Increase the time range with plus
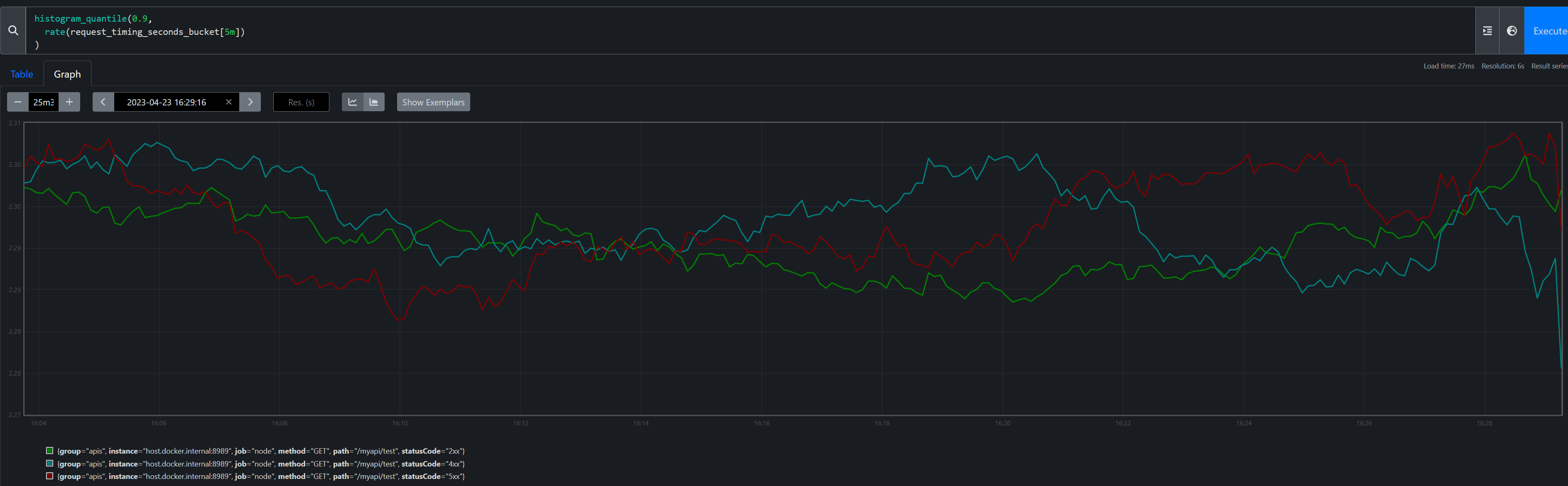The image size is (1568, 486). click(x=69, y=102)
